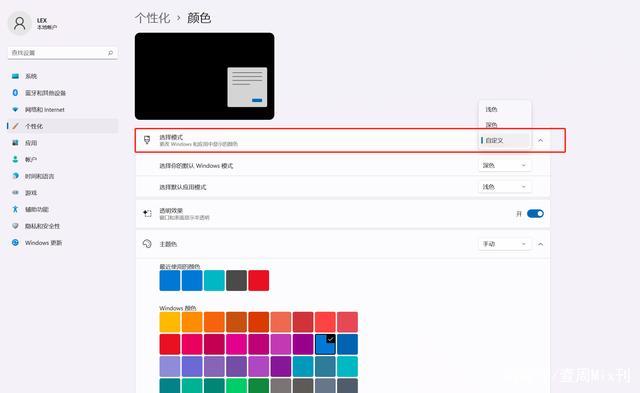Choose the gold yellow Windows color swatch
The width and height of the screenshot is (640, 393).
170,322
